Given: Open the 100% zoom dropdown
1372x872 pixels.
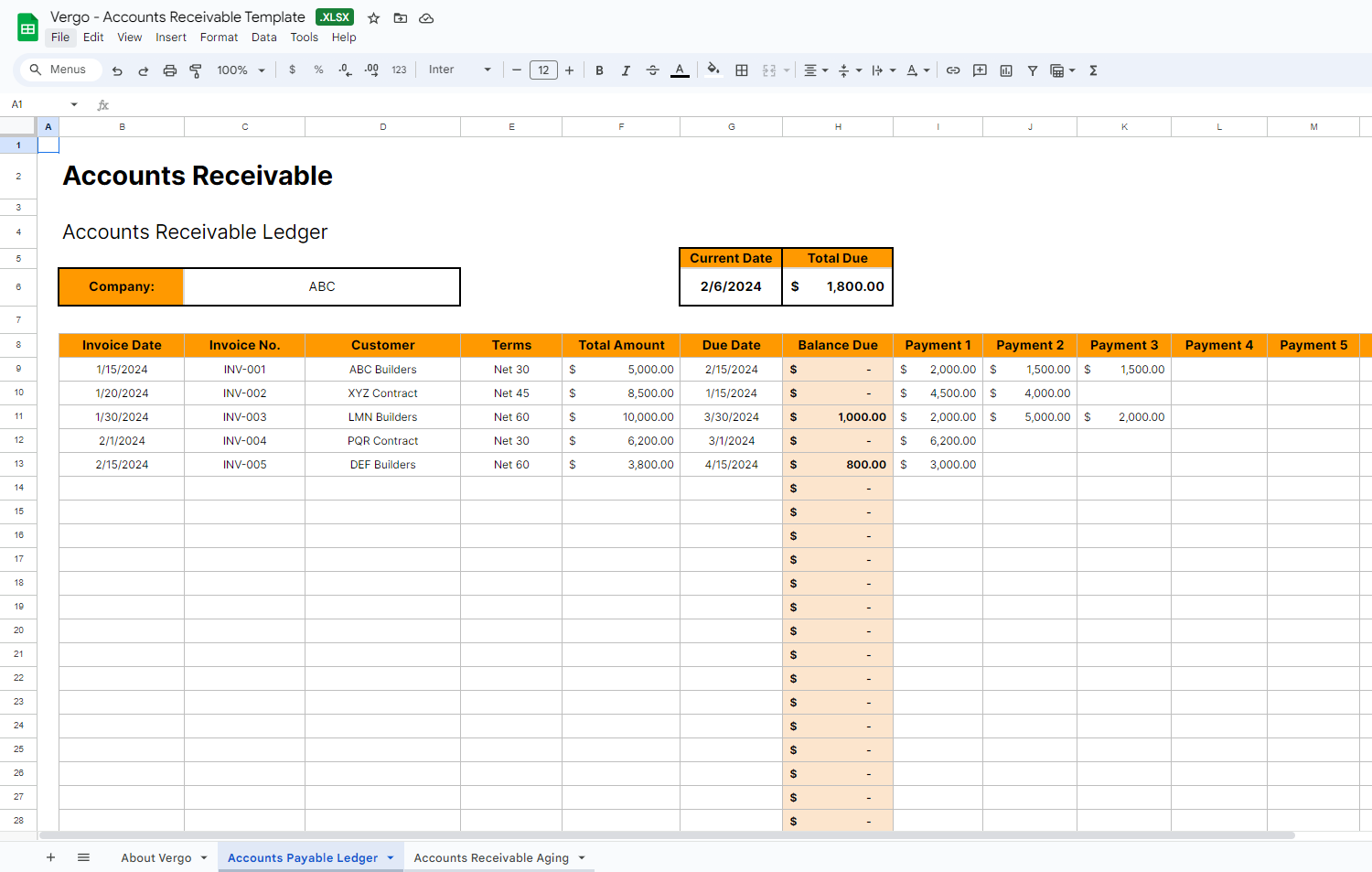Looking at the screenshot, I should pos(241,70).
